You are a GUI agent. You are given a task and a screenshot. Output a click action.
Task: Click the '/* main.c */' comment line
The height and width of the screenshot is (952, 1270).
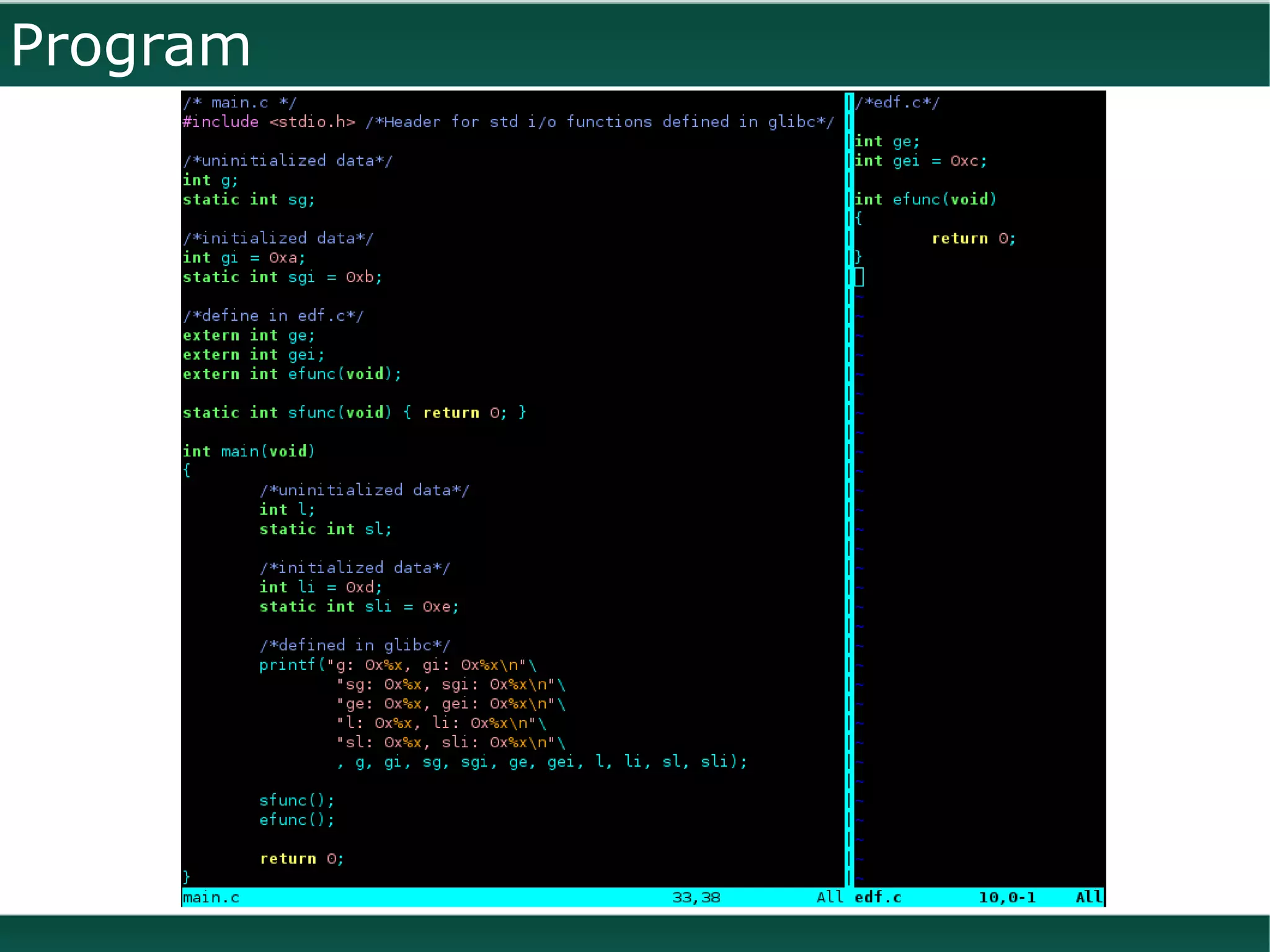pos(240,102)
